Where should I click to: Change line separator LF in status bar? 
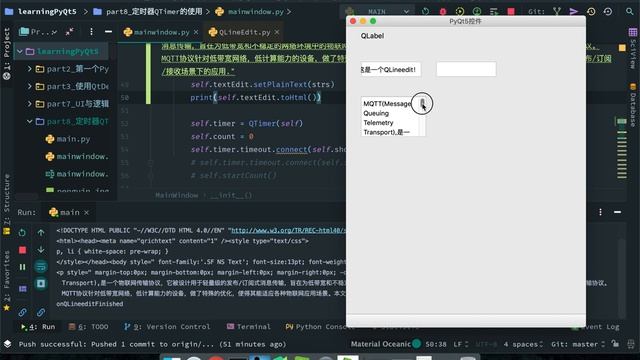point(461,344)
